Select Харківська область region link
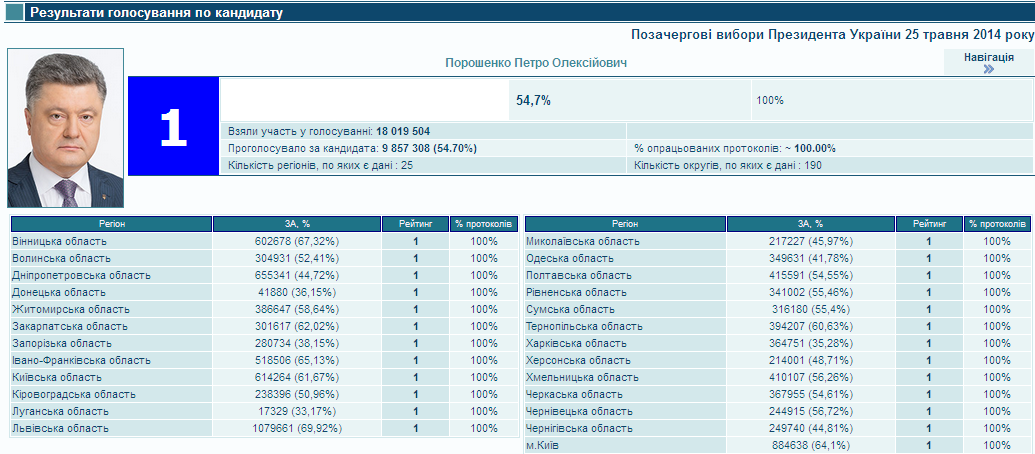This screenshot has width=1035, height=454. point(578,343)
